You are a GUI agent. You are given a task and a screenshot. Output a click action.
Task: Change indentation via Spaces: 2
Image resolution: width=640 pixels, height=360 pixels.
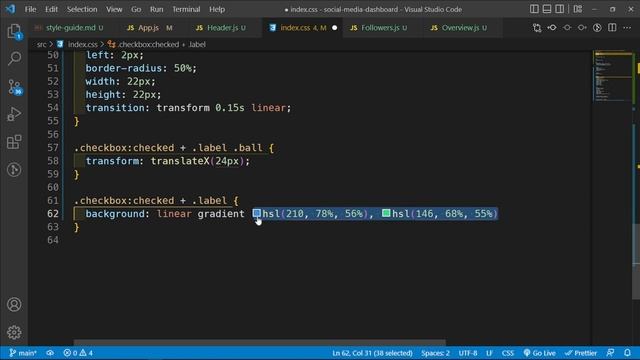tap(436, 353)
